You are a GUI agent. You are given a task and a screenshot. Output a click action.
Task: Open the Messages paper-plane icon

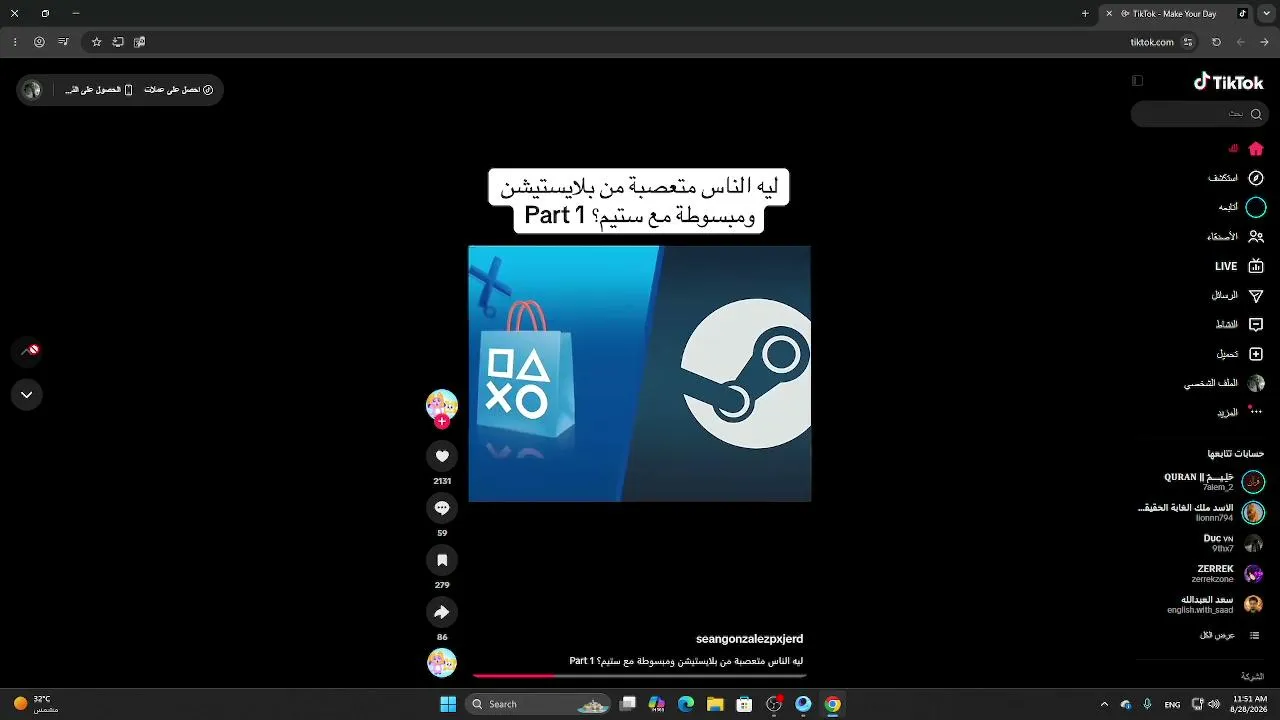click(1256, 296)
